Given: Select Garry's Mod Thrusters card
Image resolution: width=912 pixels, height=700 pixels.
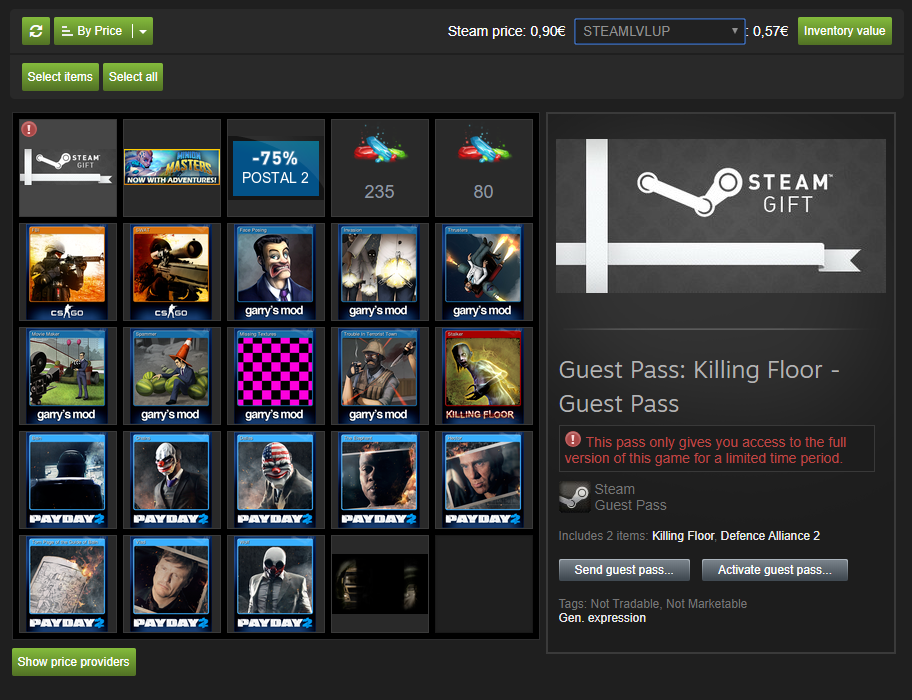Looking at the screenshot, I should point(484,272).
